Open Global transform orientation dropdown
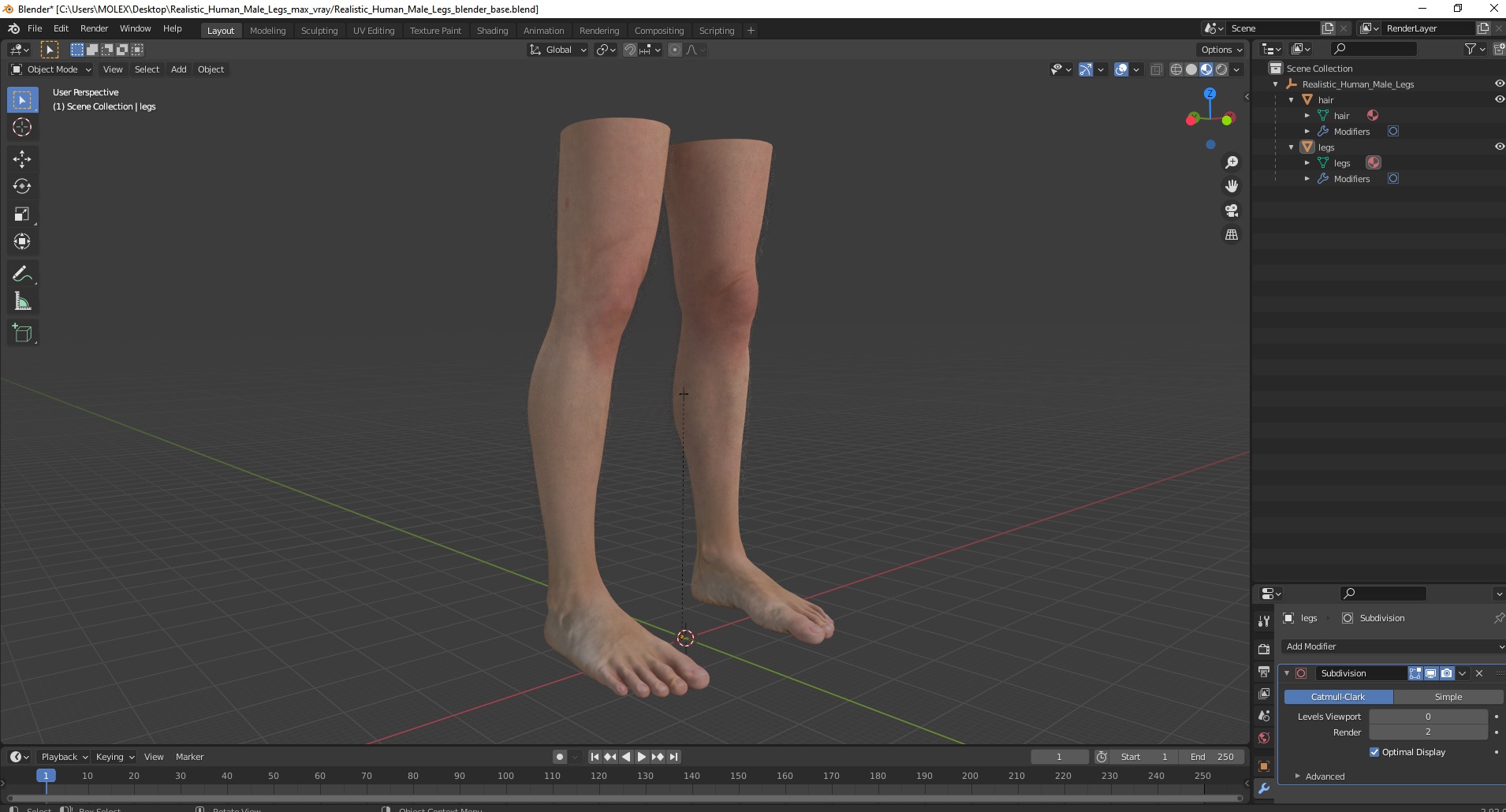This screenshot has height=812, width=1506. coord(557,50)
